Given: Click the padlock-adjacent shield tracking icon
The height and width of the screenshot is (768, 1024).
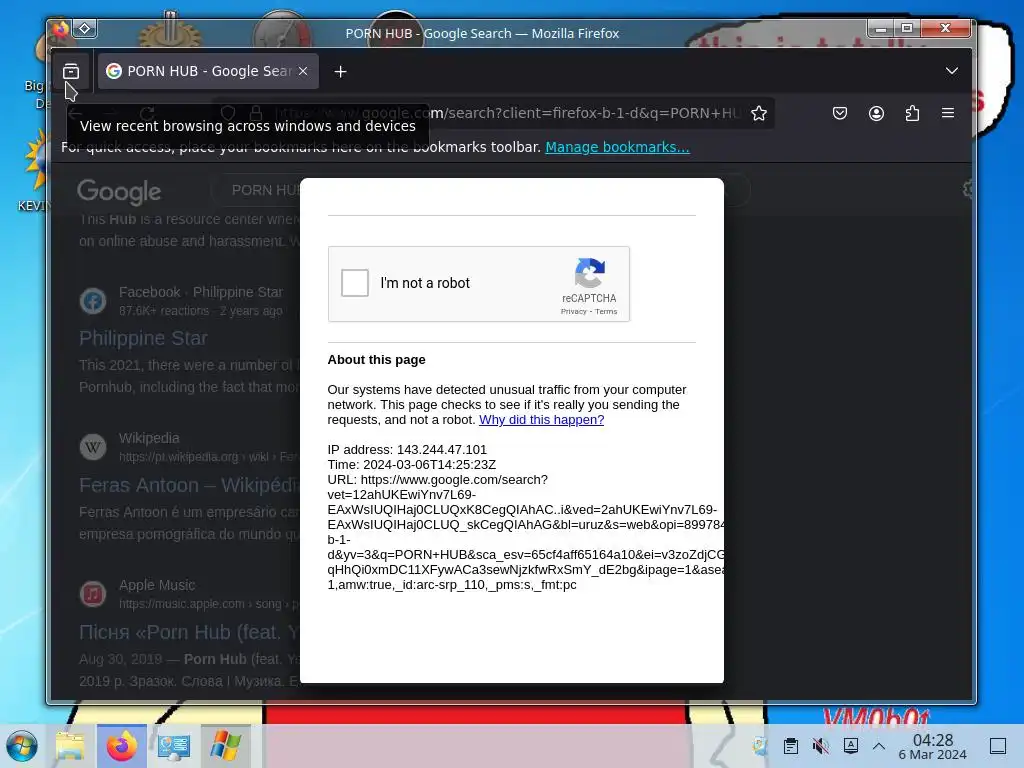Looking at the screenshot, I should [x=228, y=113].
